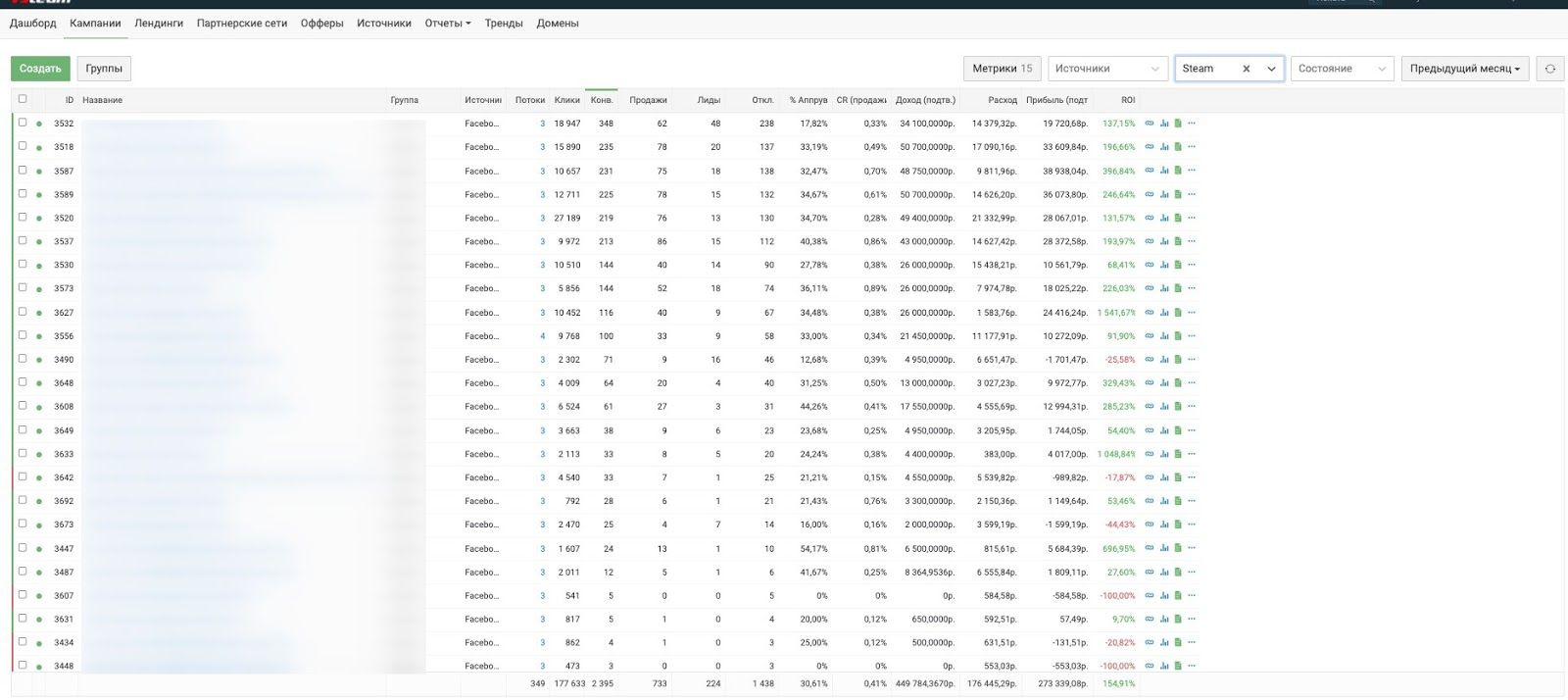Click document icon for campaign 3642
This screenshot has width=1568, height=700.
1178,477
